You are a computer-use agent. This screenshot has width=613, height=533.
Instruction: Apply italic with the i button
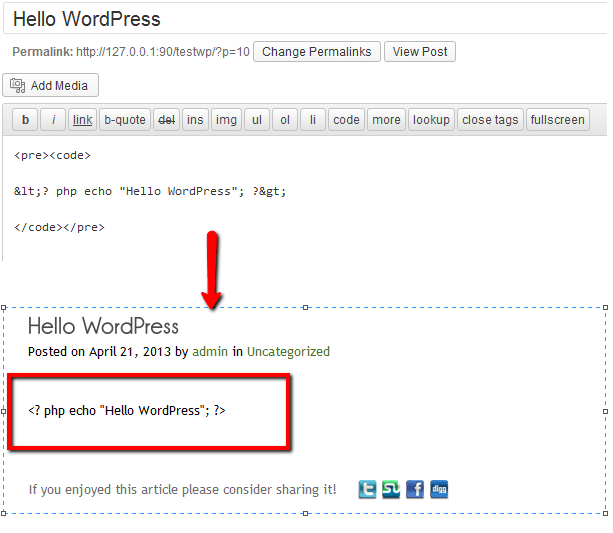point(54,120)
